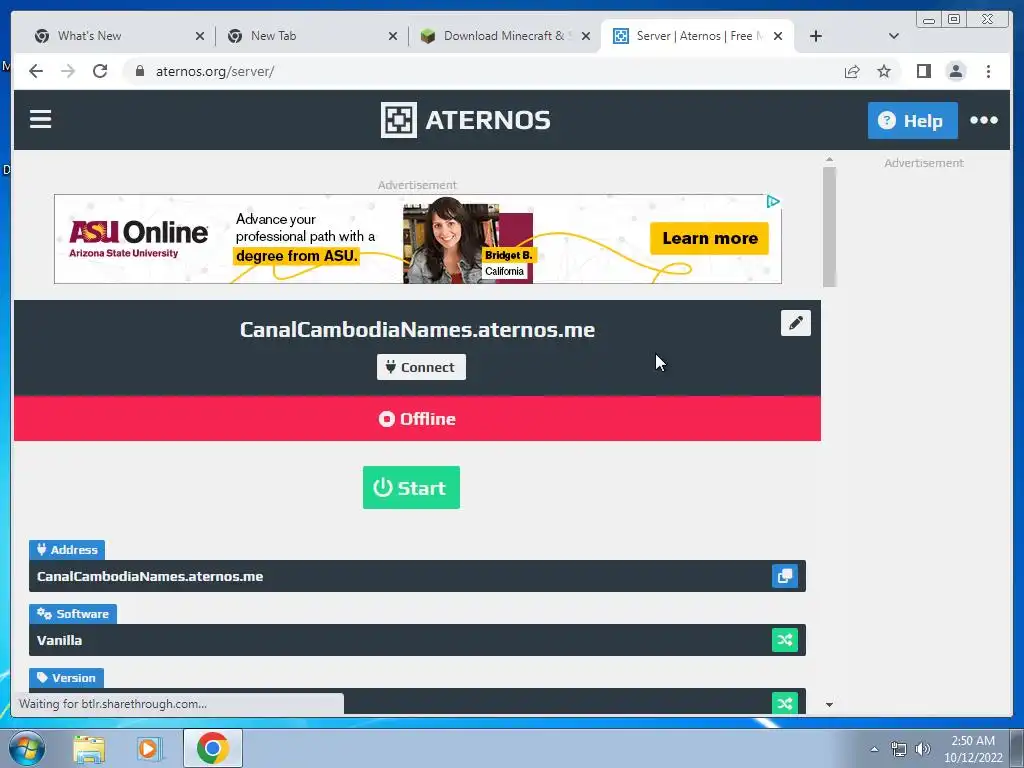The width and height of the screenshot is (1024, 768).
Task: Open Chrome profile icon
Action: pyautogui.click(x=955, y=71)
